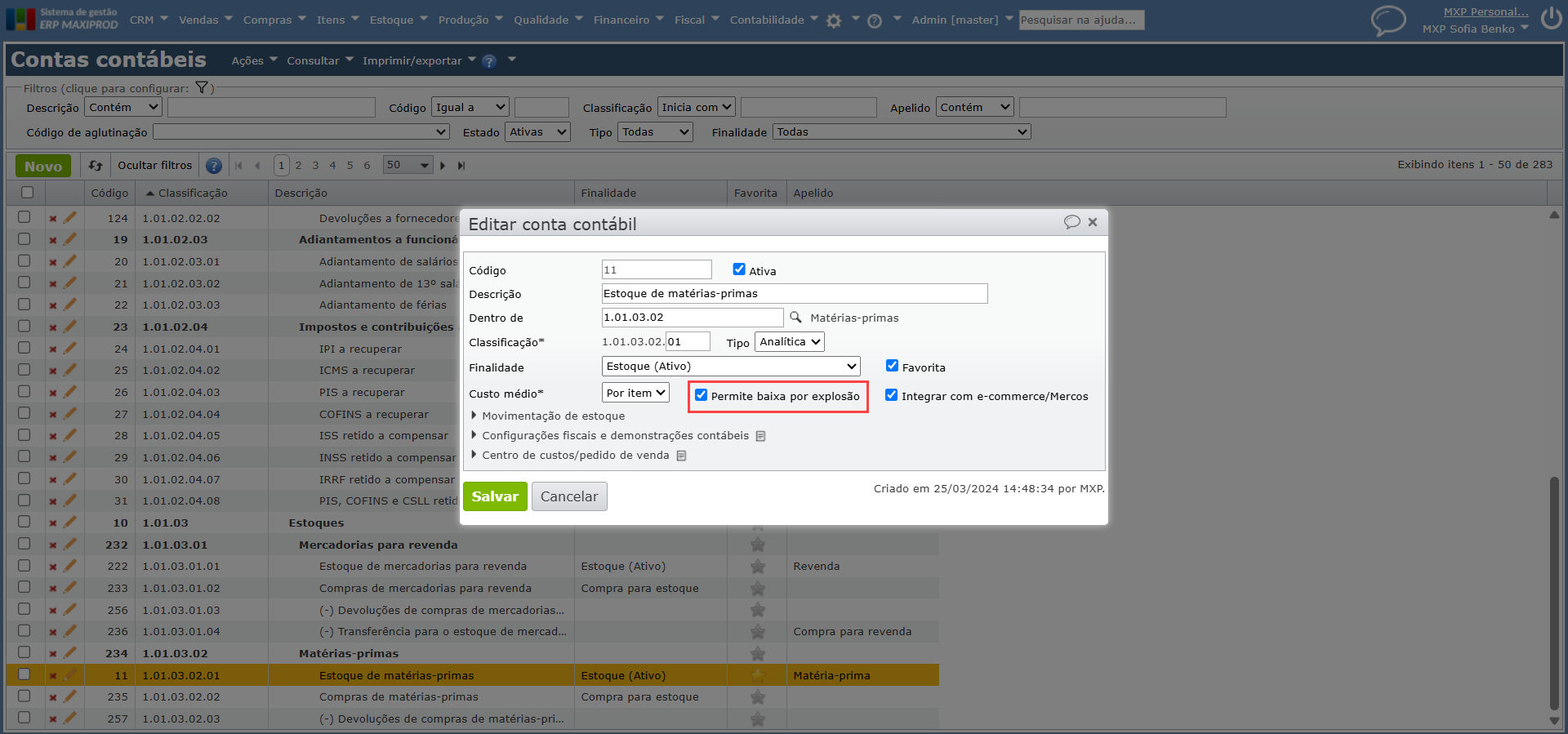Expand Configurações fiscais e demonstrações contábeis
1568x734 pixels.
click(611, 435)
